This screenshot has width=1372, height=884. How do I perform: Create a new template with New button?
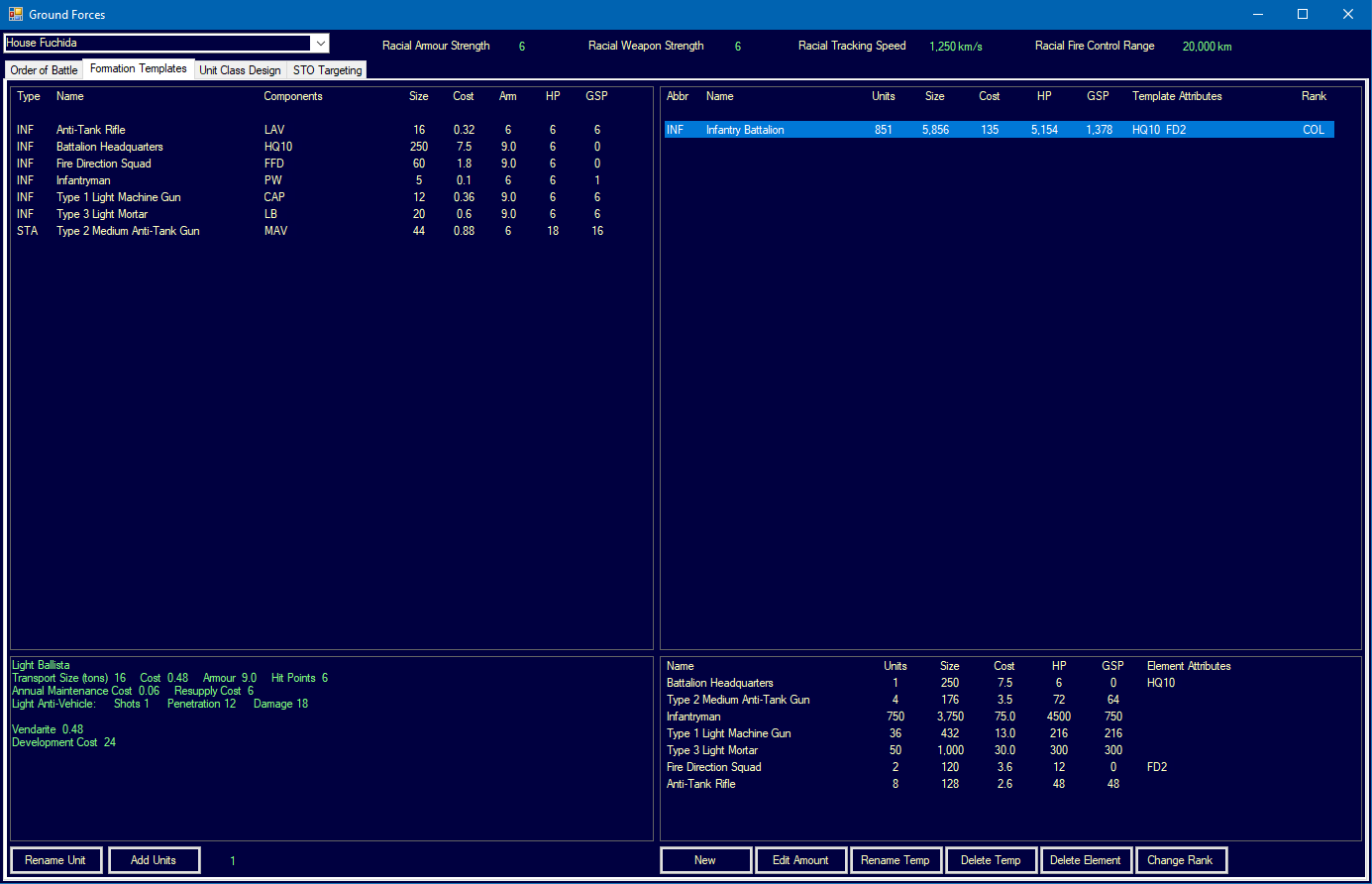click(705, 860)
